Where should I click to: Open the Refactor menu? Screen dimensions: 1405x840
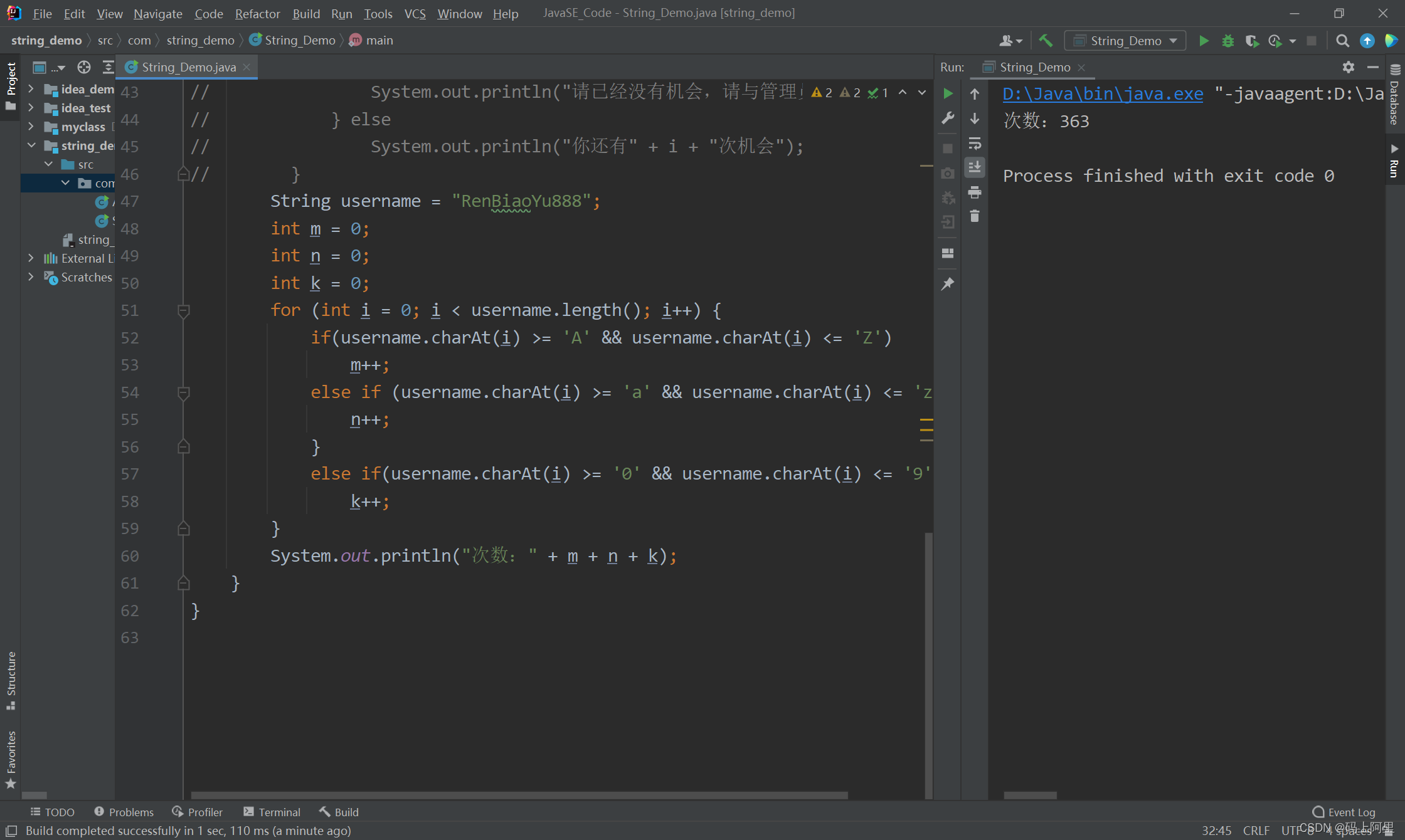(257, 13)
